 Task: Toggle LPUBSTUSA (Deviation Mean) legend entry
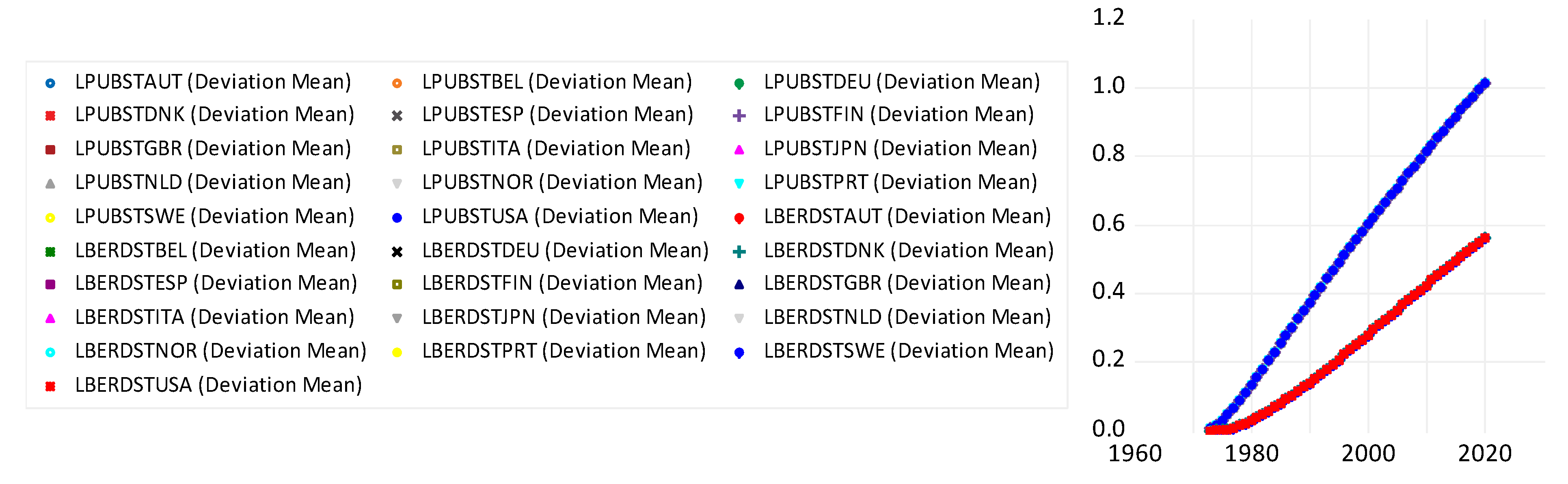[x=559, y=216]
